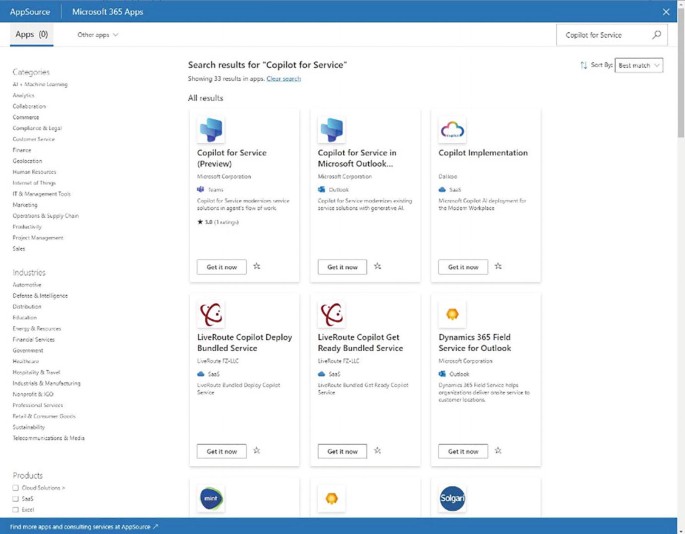Image resolution: width=685 pixels, height=534 pixels.
Task: Click the Microsoft 365 Apps header label
Action: pyautogui.click(x=107, y=12)
